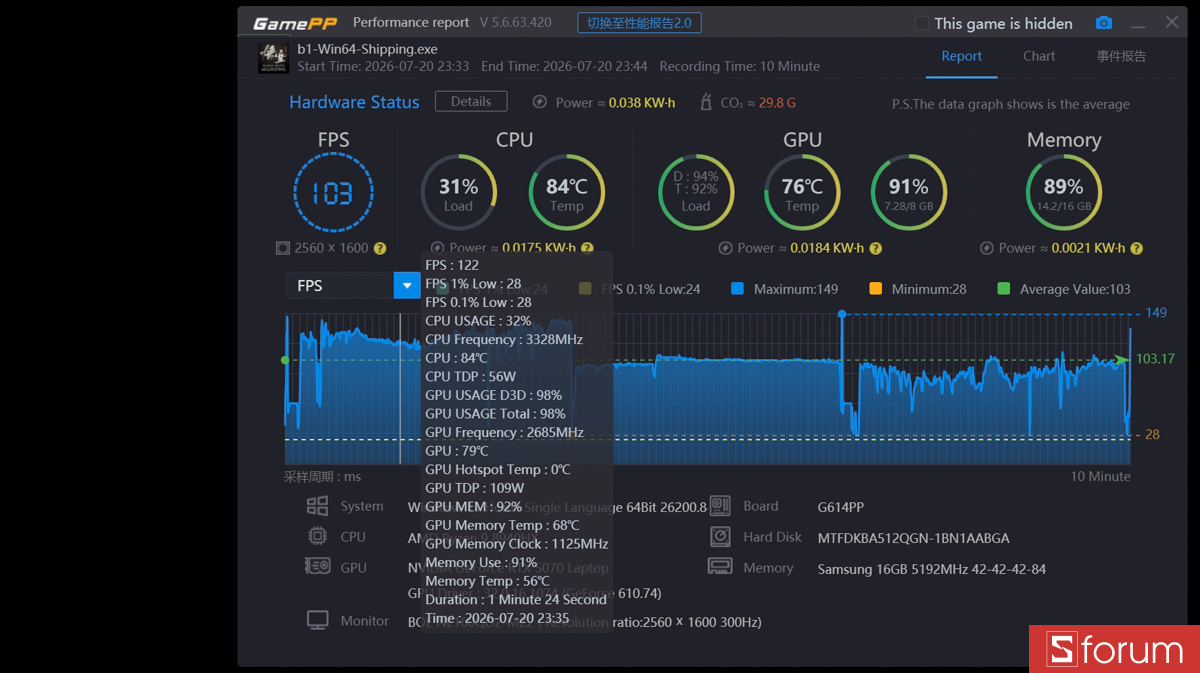Click the CPU chip icon in system info

click(317, 536)
